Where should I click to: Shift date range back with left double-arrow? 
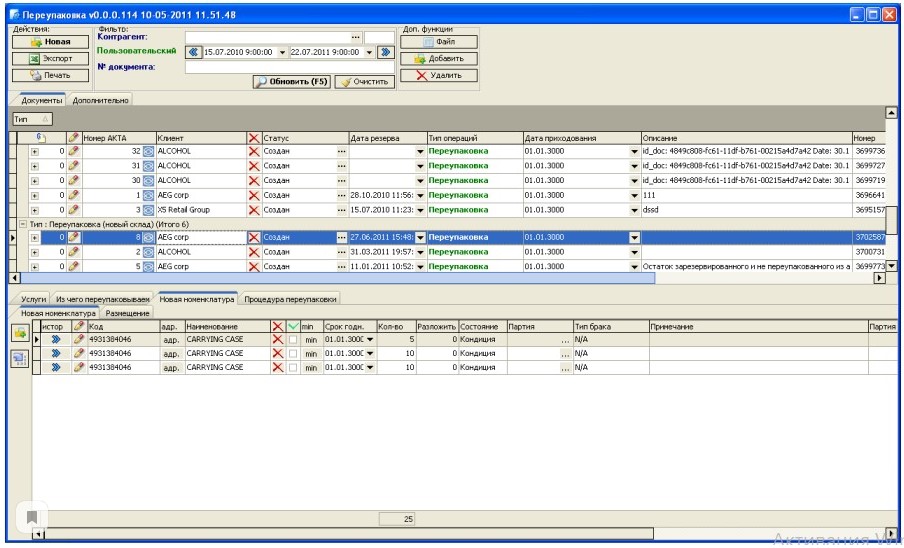point(195,52)
